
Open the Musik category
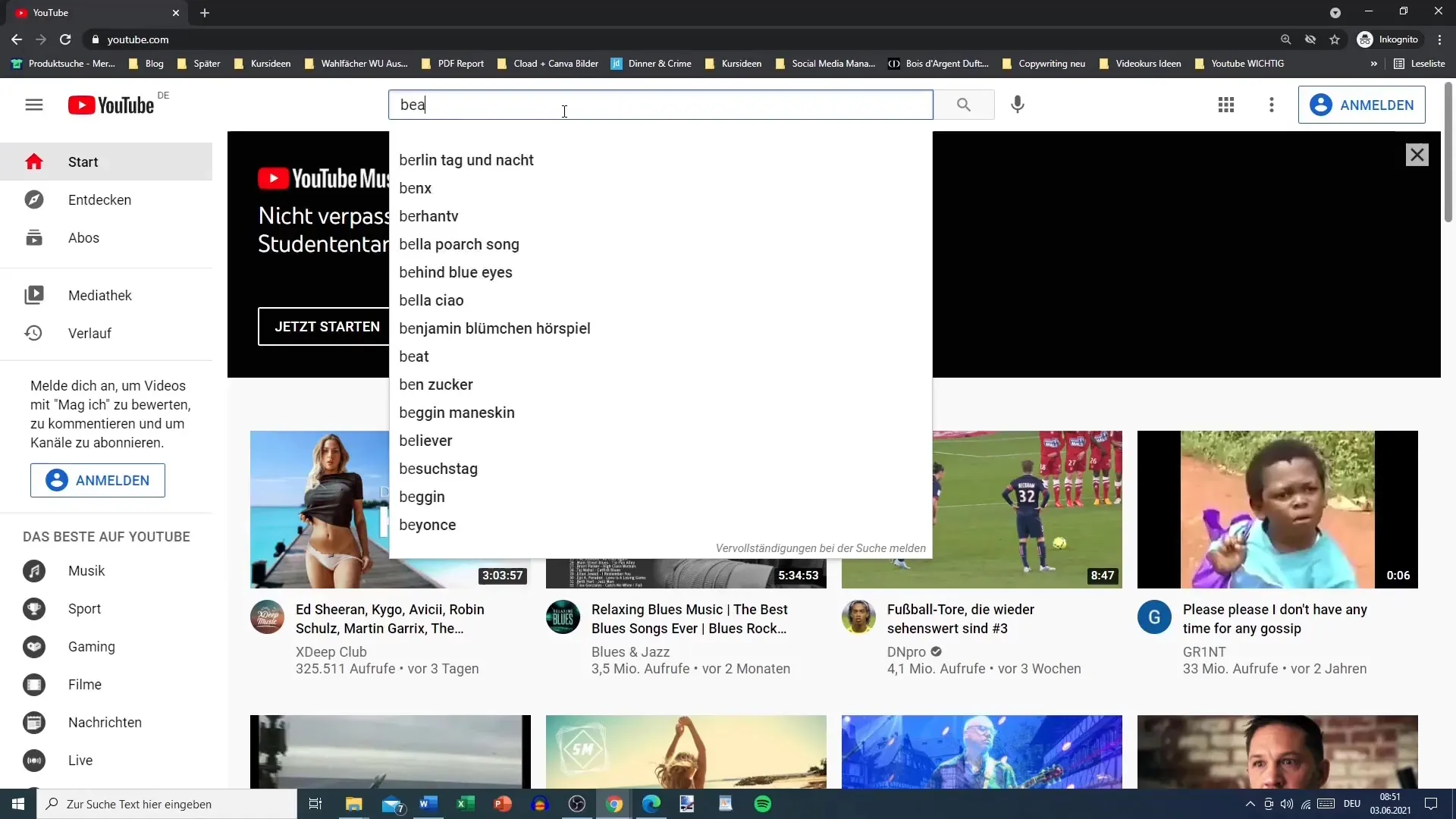coord(106,571)
